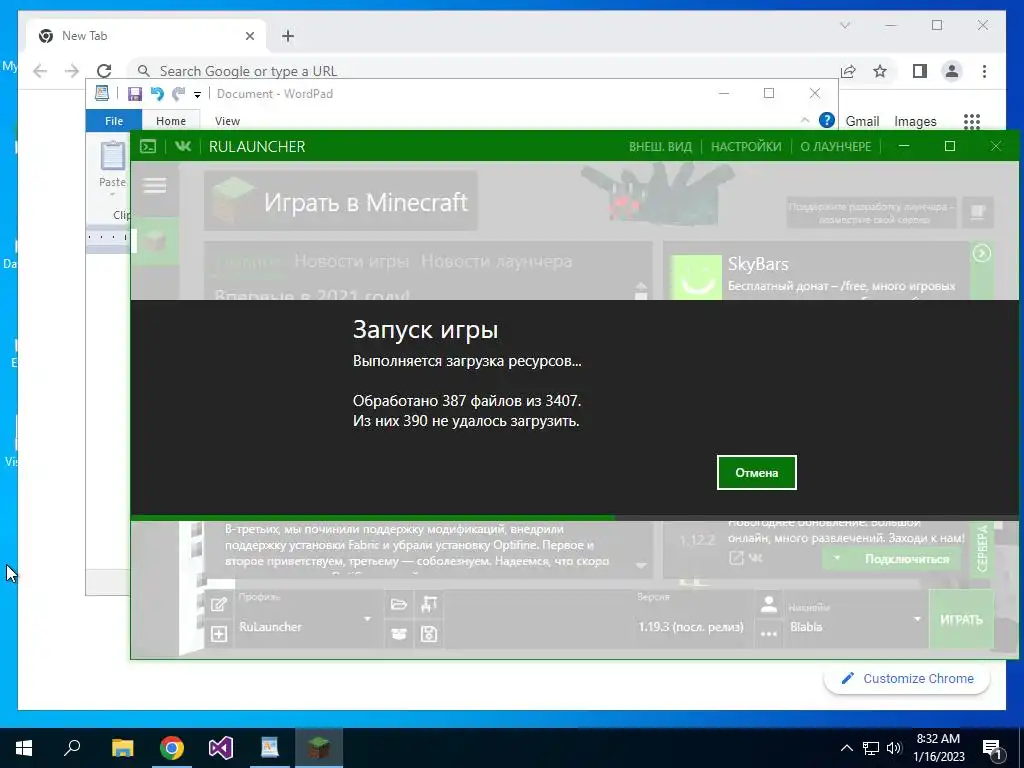Collapse the WordPad ribbon chevron
The width and height of the screenshot is (1024, 768).
coord(805,120)
